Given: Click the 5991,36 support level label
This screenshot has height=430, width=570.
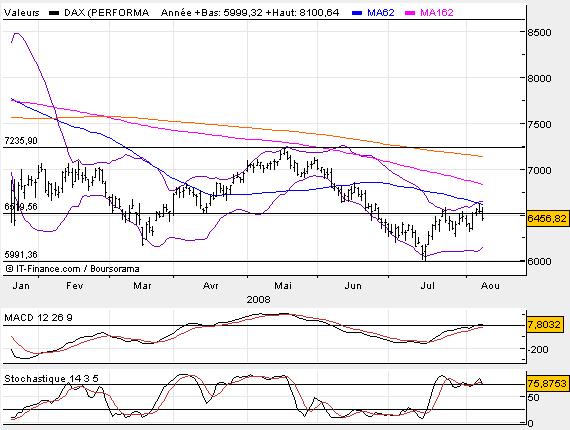Looking at the screenshot, I should (21, 254).
